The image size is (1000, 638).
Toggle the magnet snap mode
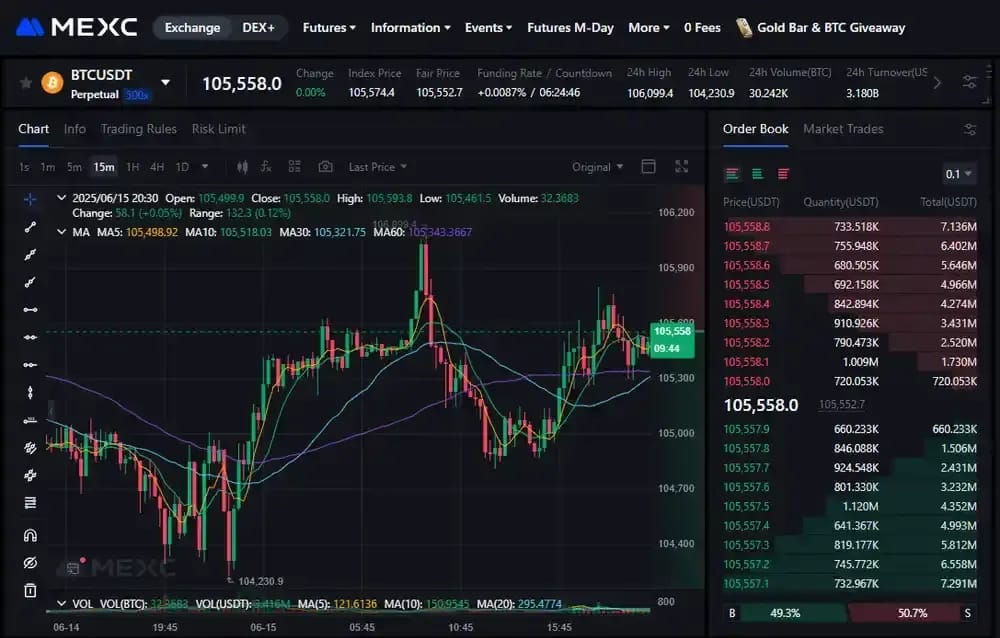click(x=30, y=535)
